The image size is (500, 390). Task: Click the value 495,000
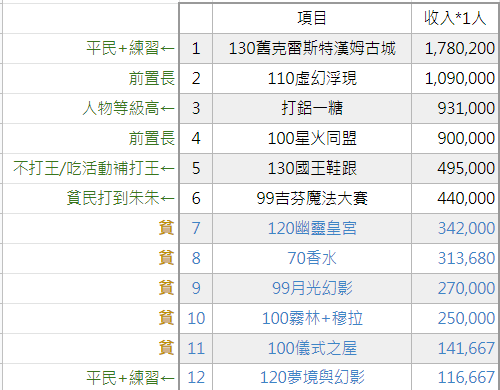coord(466,168)
